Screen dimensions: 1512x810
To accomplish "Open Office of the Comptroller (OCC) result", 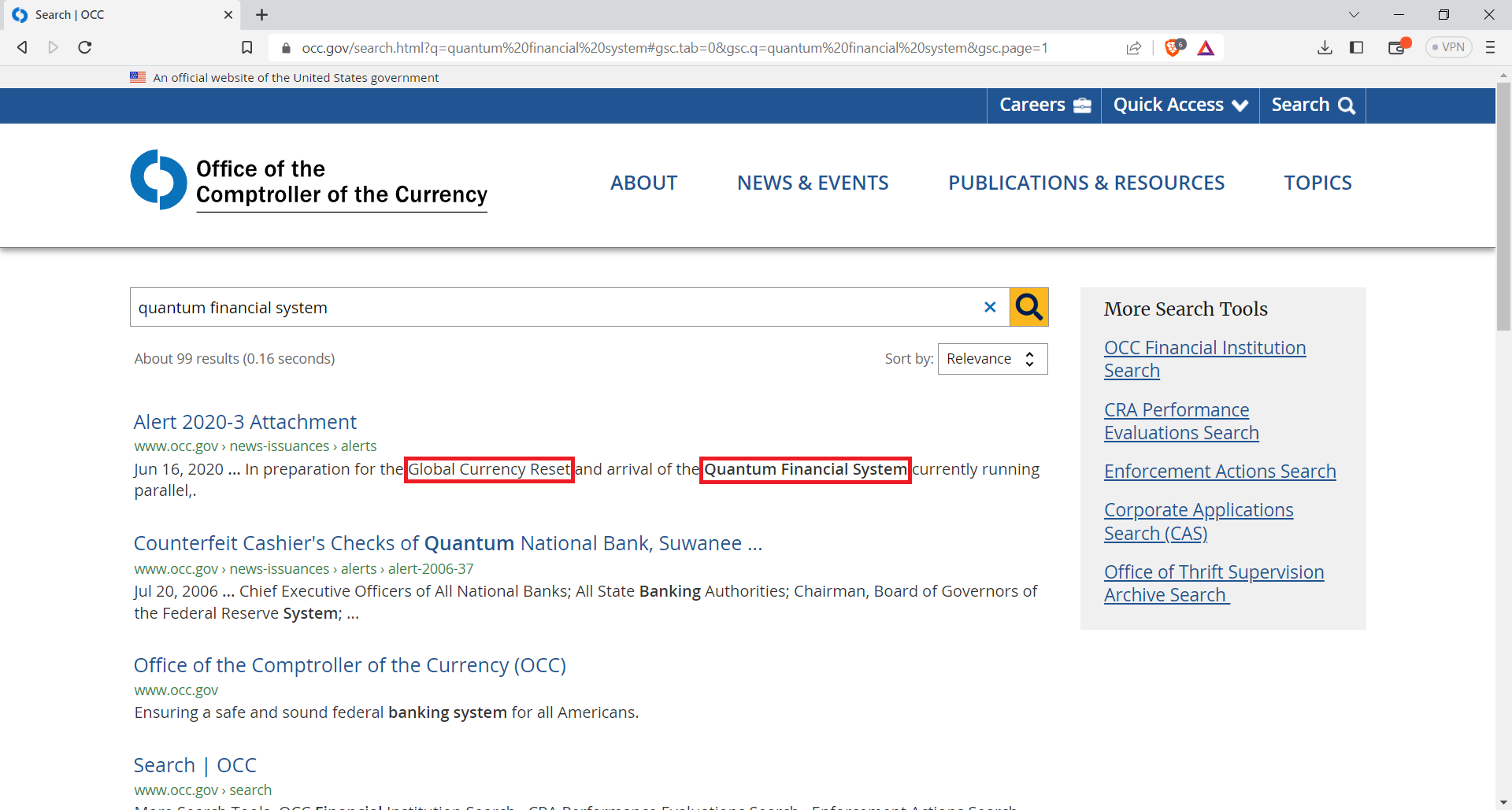I will 350,665.
